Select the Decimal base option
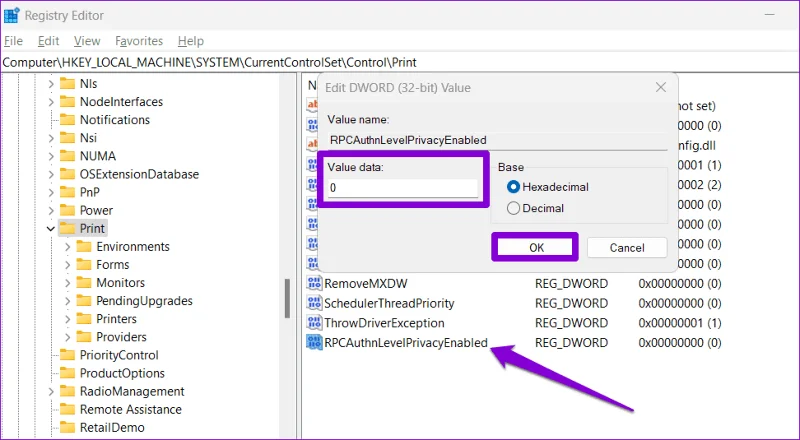800x440 pixels. (535, 208)
